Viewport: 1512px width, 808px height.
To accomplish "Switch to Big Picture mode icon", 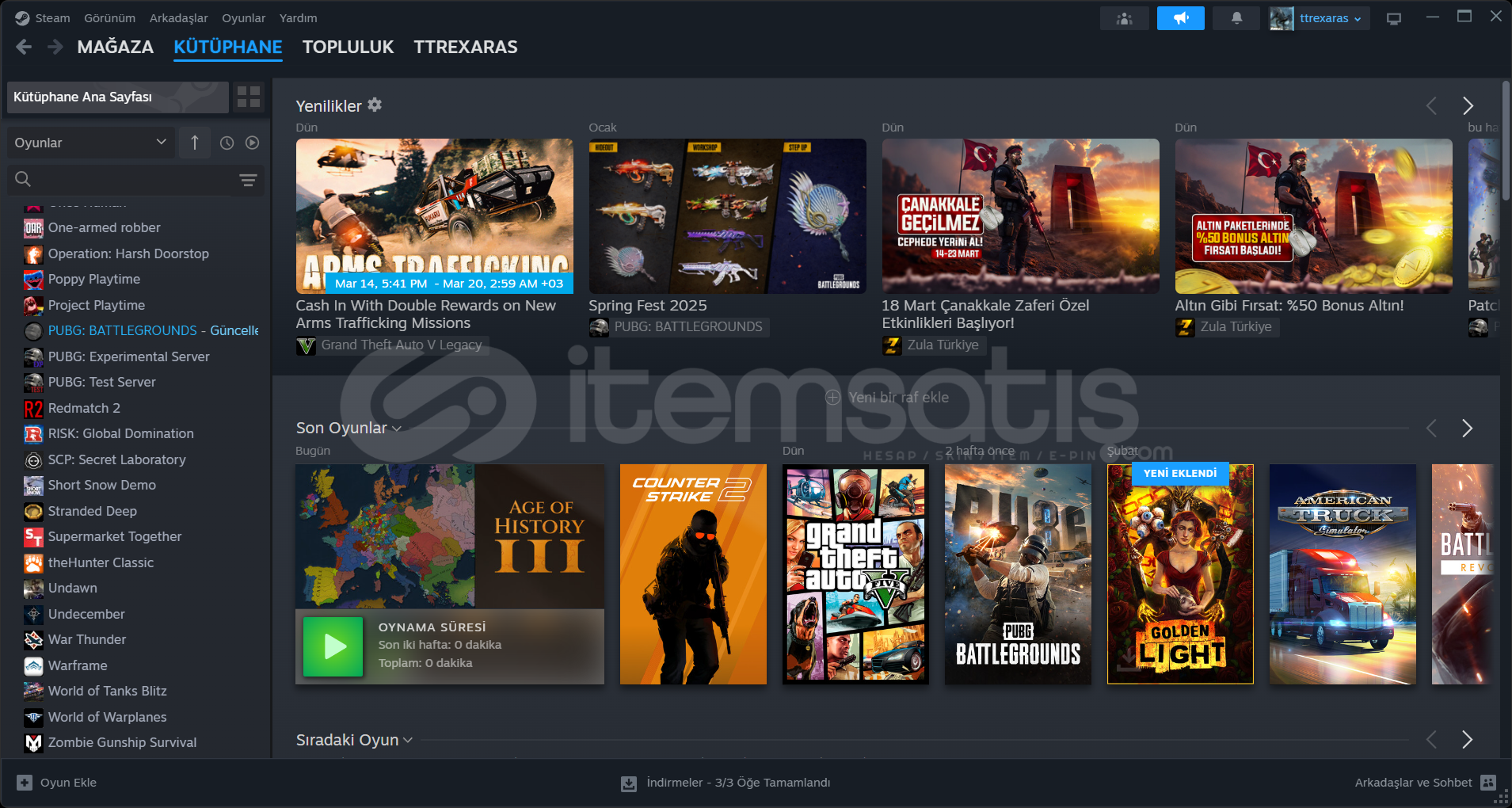I will (x=1394, y=18).
